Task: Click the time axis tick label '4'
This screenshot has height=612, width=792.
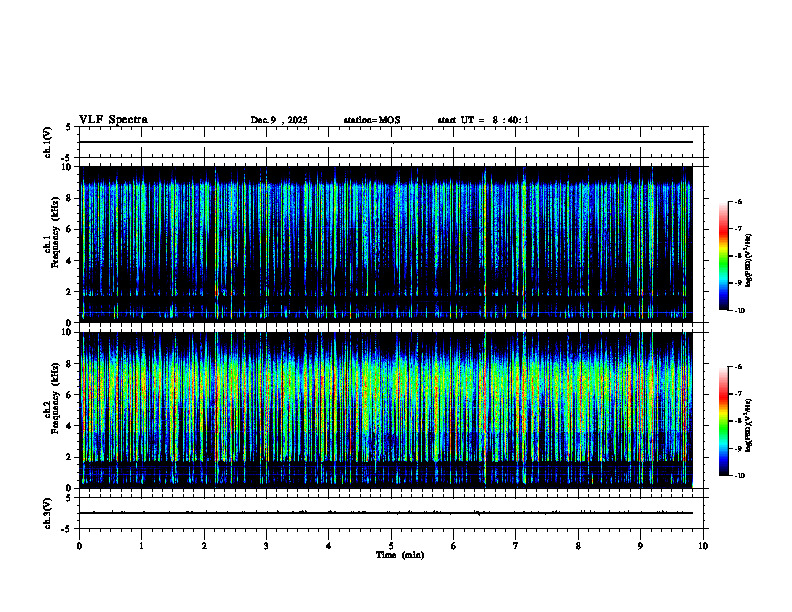Action: (x=329, y=546)
